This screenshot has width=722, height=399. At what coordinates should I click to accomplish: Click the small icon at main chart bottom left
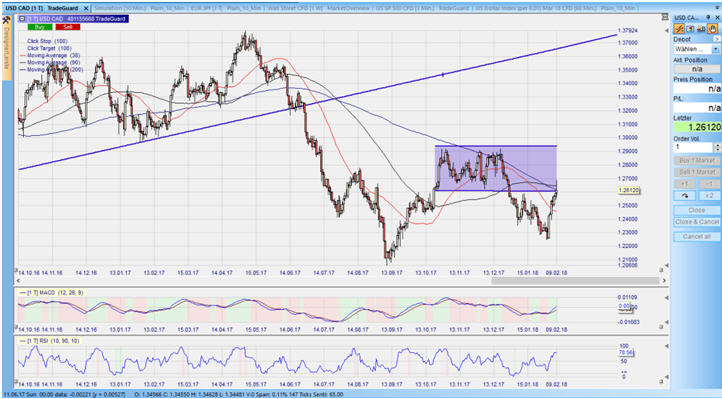click(16, 270)
